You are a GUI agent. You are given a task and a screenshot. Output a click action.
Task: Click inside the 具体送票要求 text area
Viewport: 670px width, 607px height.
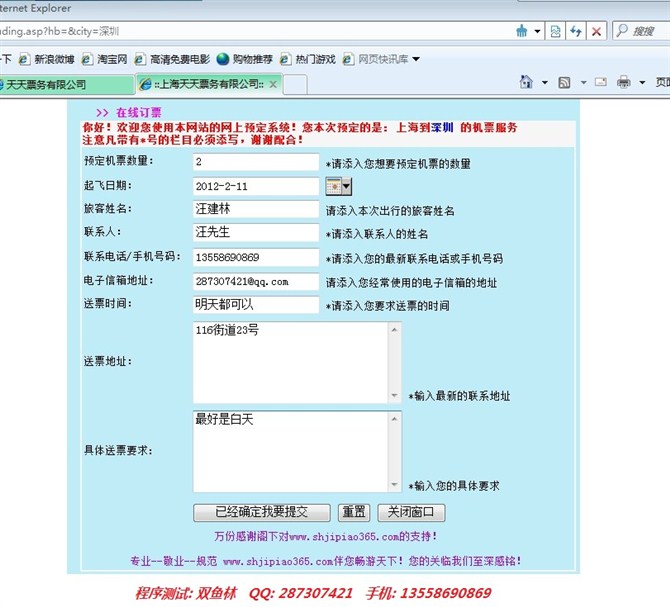click(291, 452)
